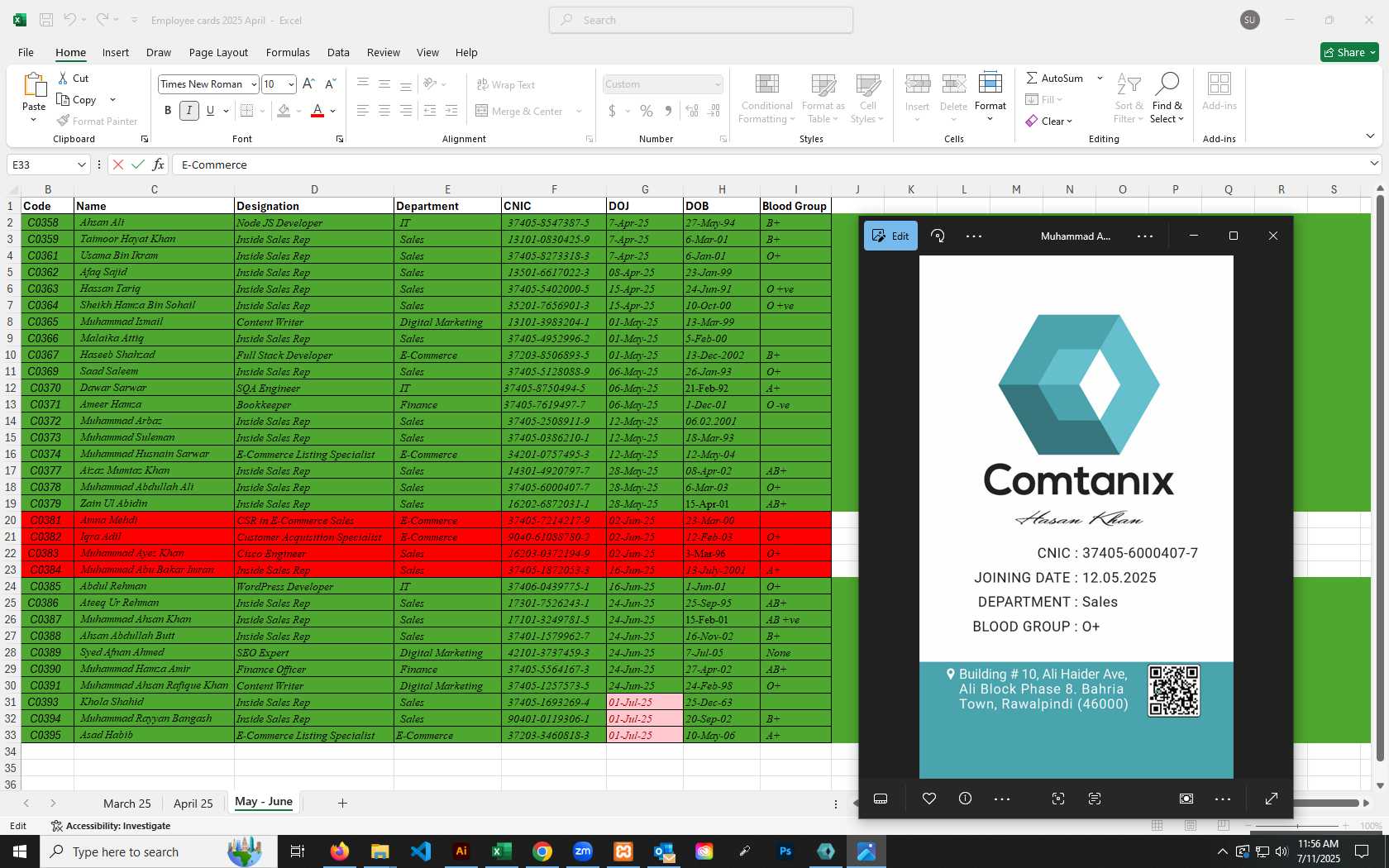
Task: Click the formula bar cancel X icon
Action: point(118,165)
